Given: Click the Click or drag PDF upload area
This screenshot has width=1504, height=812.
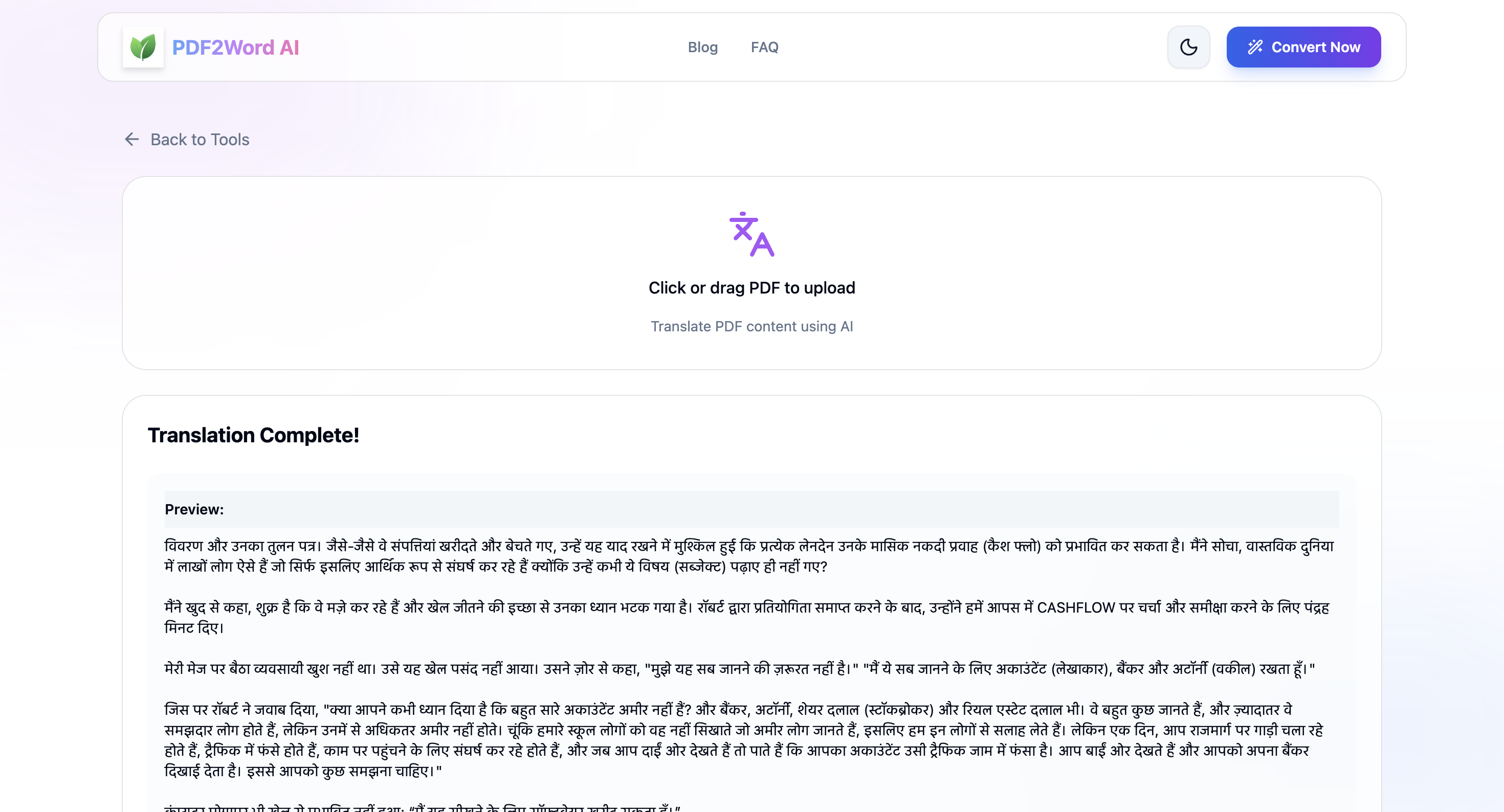Looking at the screenshot, I should tap(752, 273).
